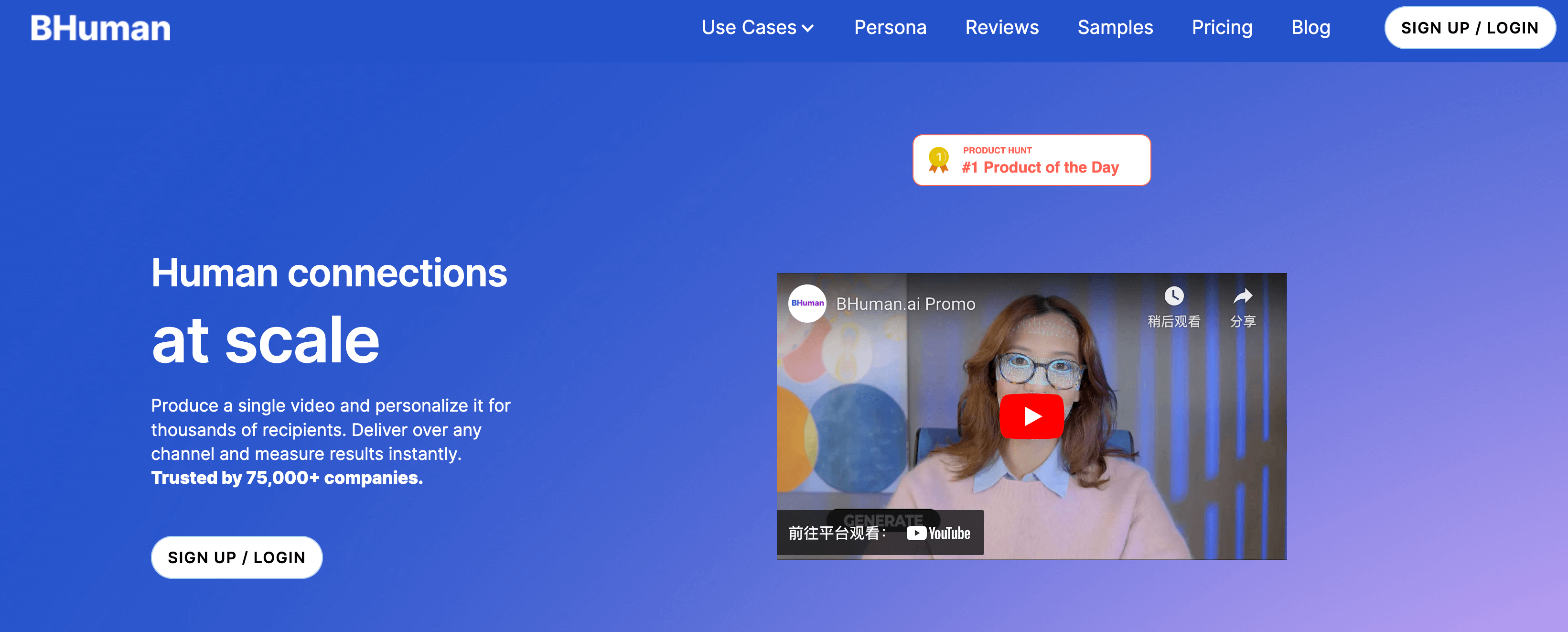Click the watch on YouTube bar
1568x632 pixels.
click(x=837, y=534)
